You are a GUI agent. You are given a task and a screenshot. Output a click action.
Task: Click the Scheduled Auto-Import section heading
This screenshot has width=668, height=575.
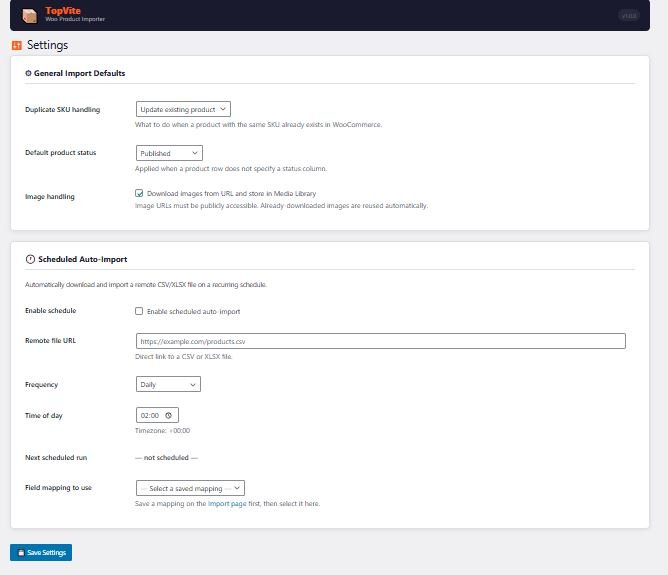click(81, 260)
